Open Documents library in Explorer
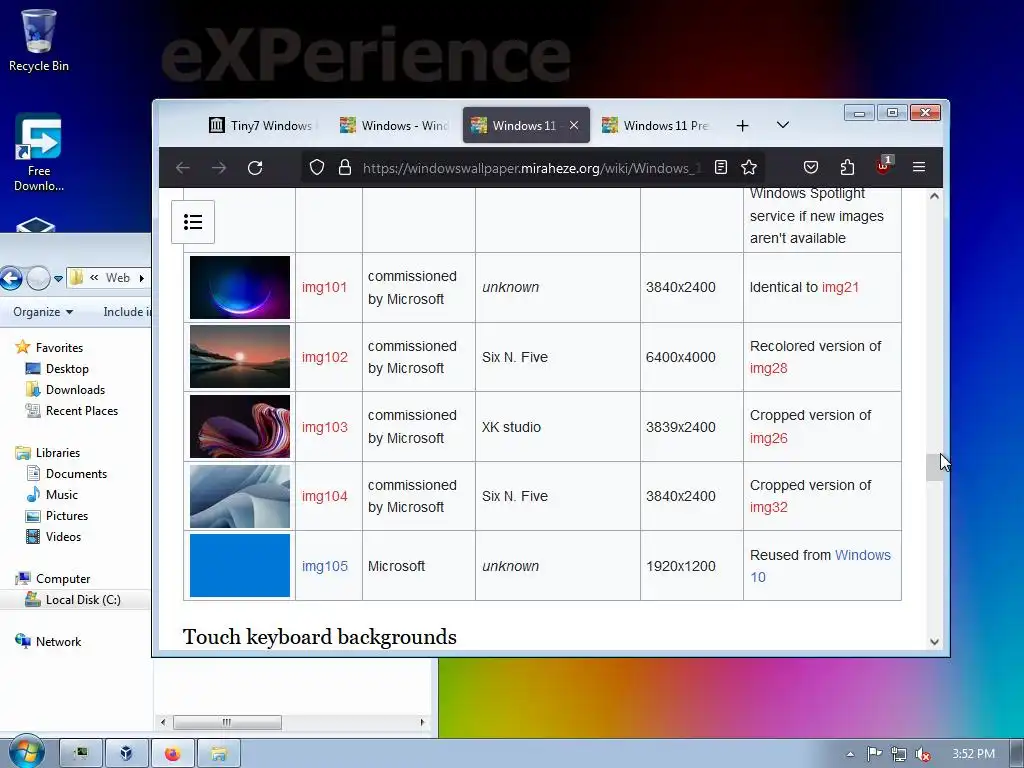1024x768 pixels. pos(76,473)
